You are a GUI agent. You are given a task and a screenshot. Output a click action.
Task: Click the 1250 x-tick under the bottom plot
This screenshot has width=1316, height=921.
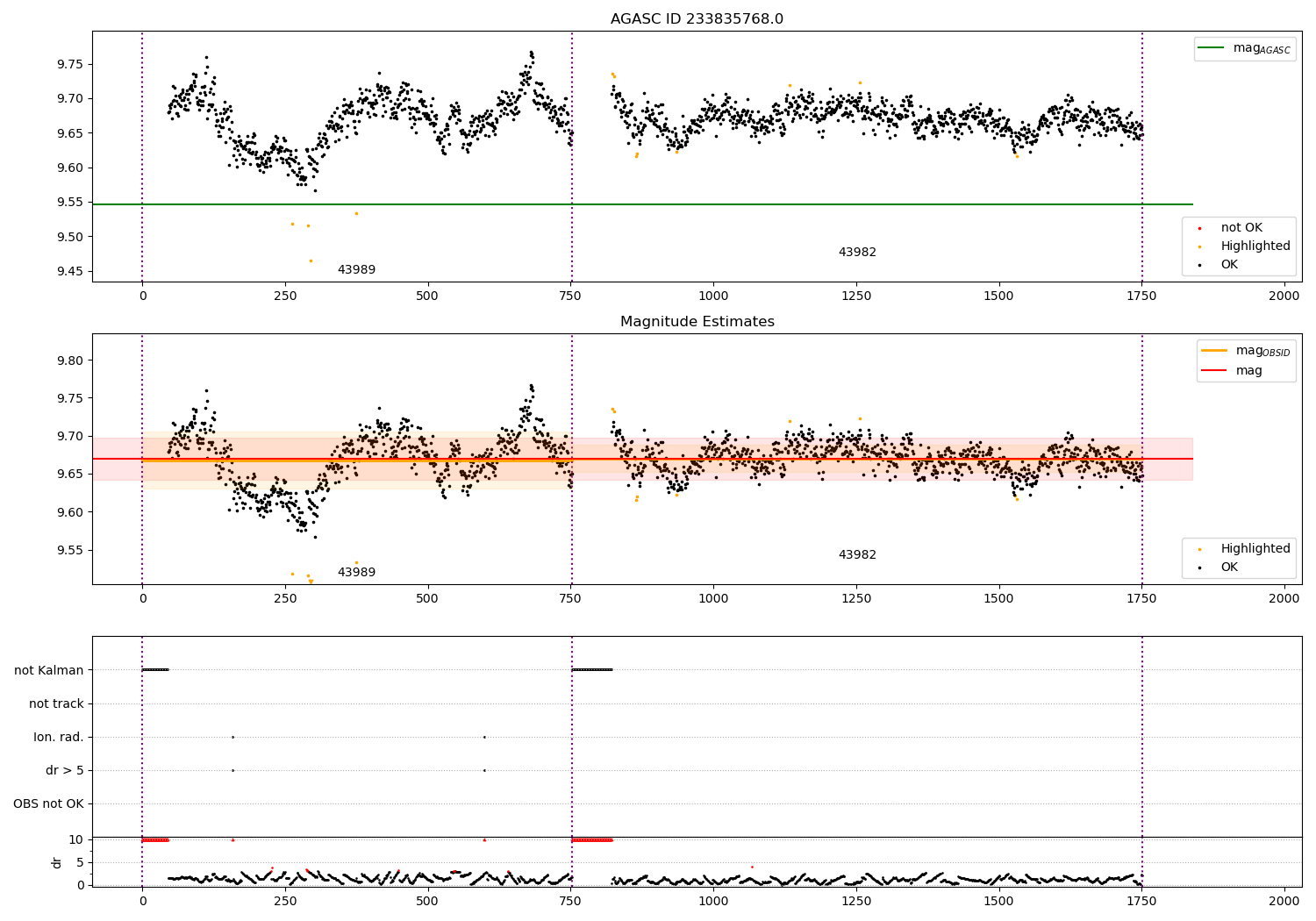click(856, 901)
